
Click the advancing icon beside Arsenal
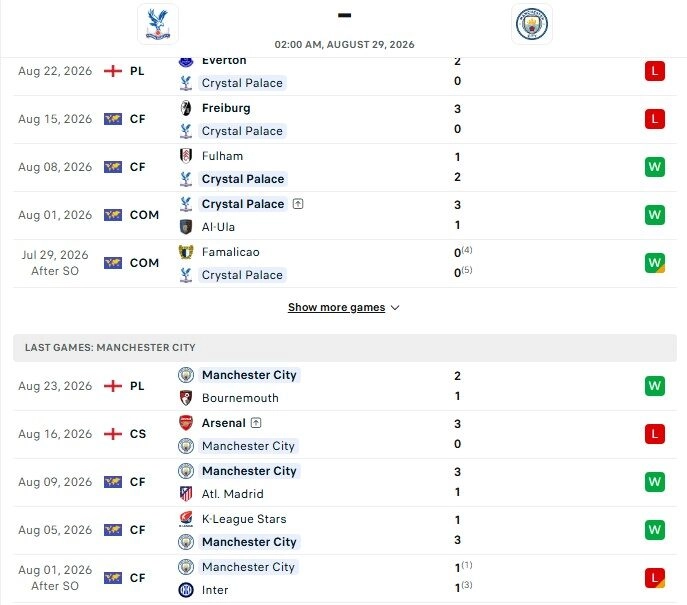pos(256,423)
